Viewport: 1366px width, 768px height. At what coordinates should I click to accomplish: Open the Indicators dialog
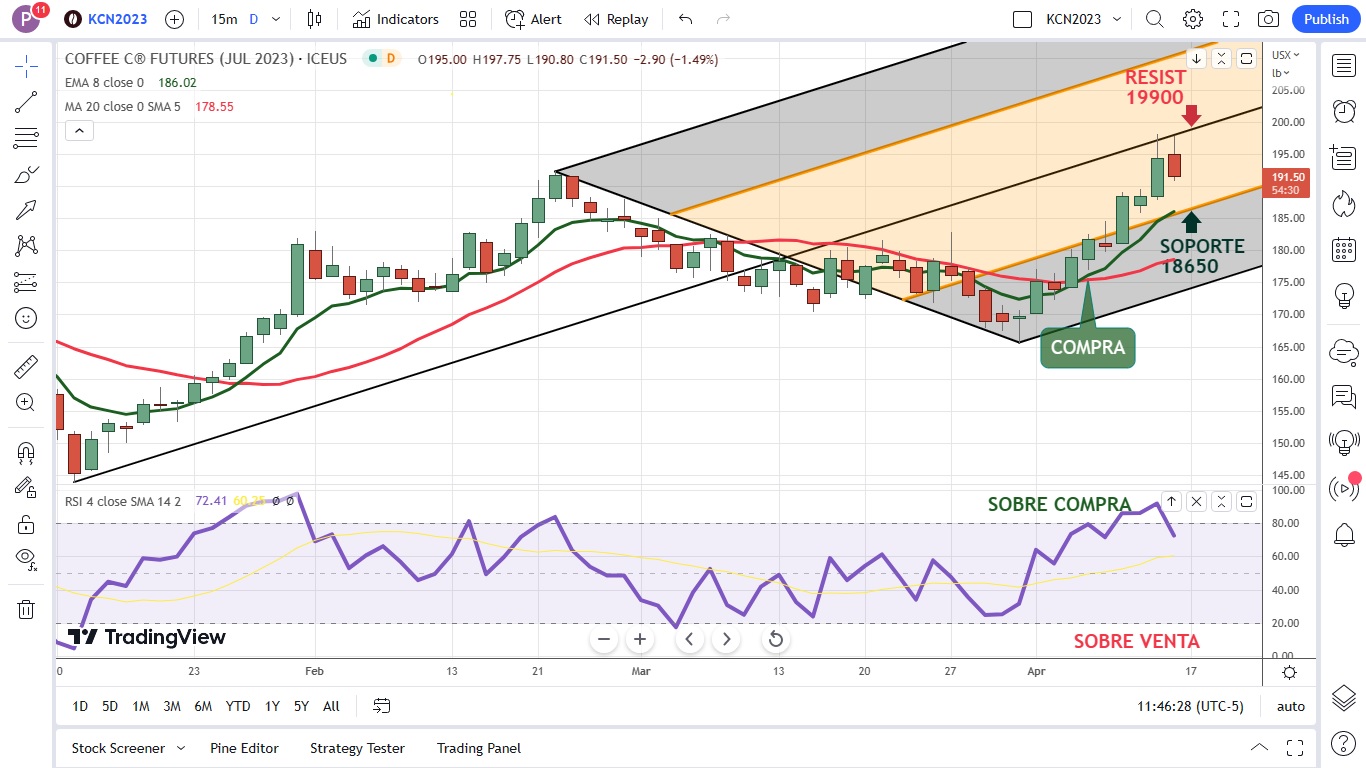[x=395, y=19]
